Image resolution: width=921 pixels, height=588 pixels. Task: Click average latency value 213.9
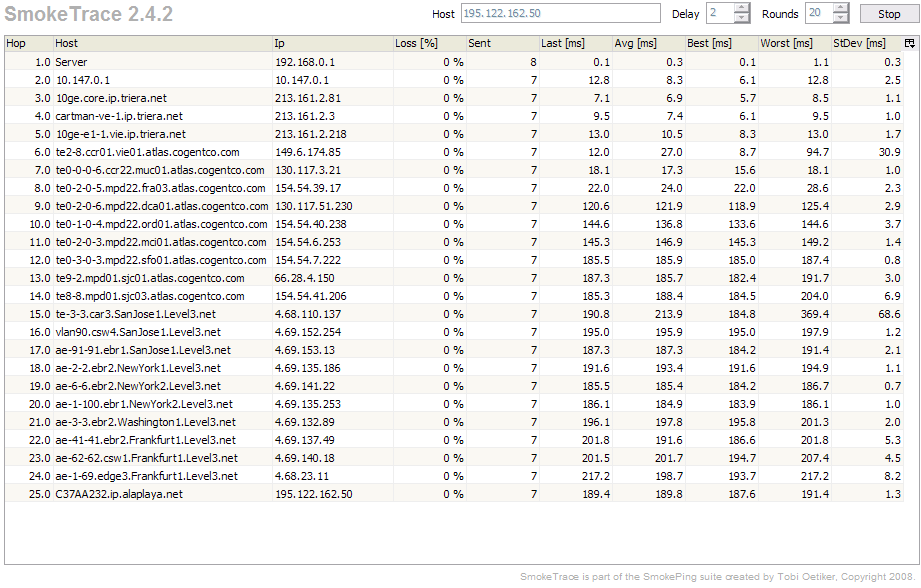coord(669,314)
